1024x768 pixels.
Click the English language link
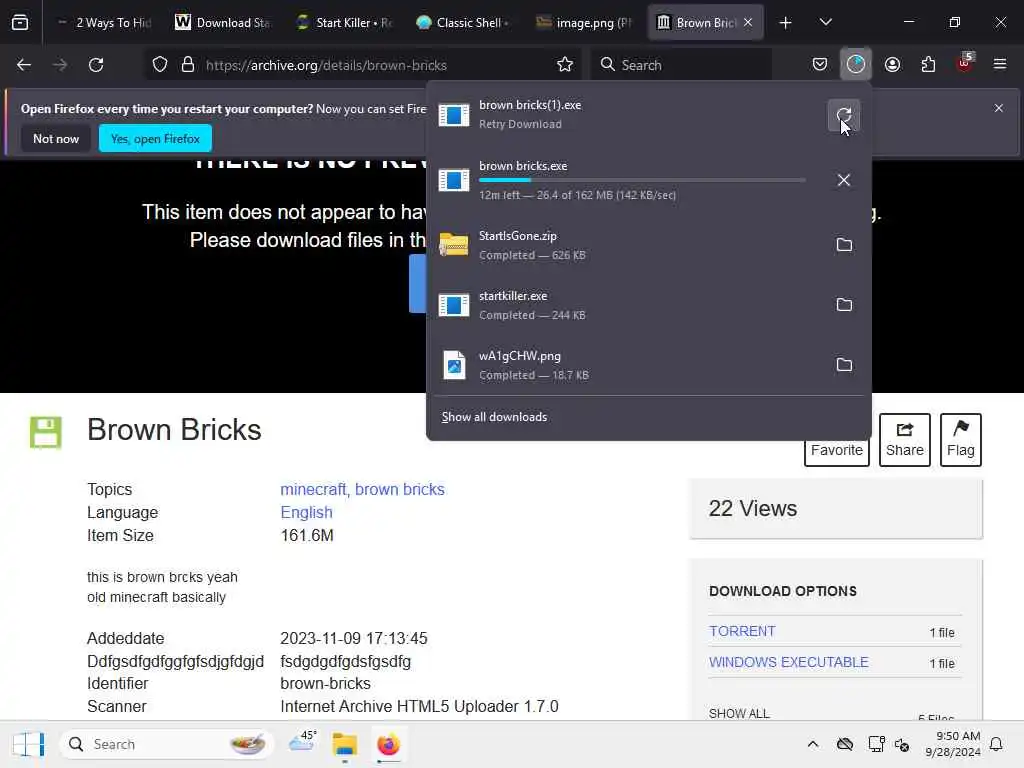tap(306, 513)
